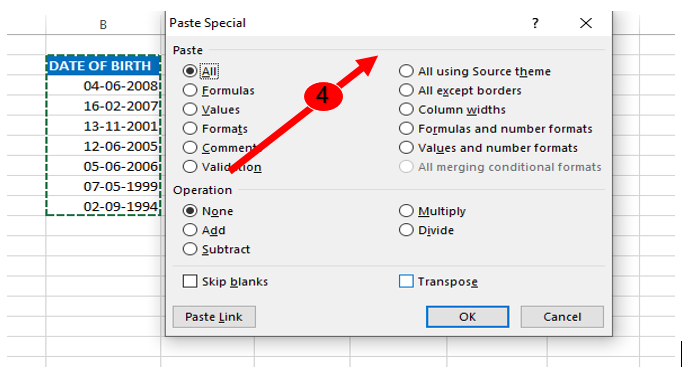Select the DATE OF BIRTH header cell
Image resolution: width=692 pixels, height=376 pixels.
click(x=103, y=66)
